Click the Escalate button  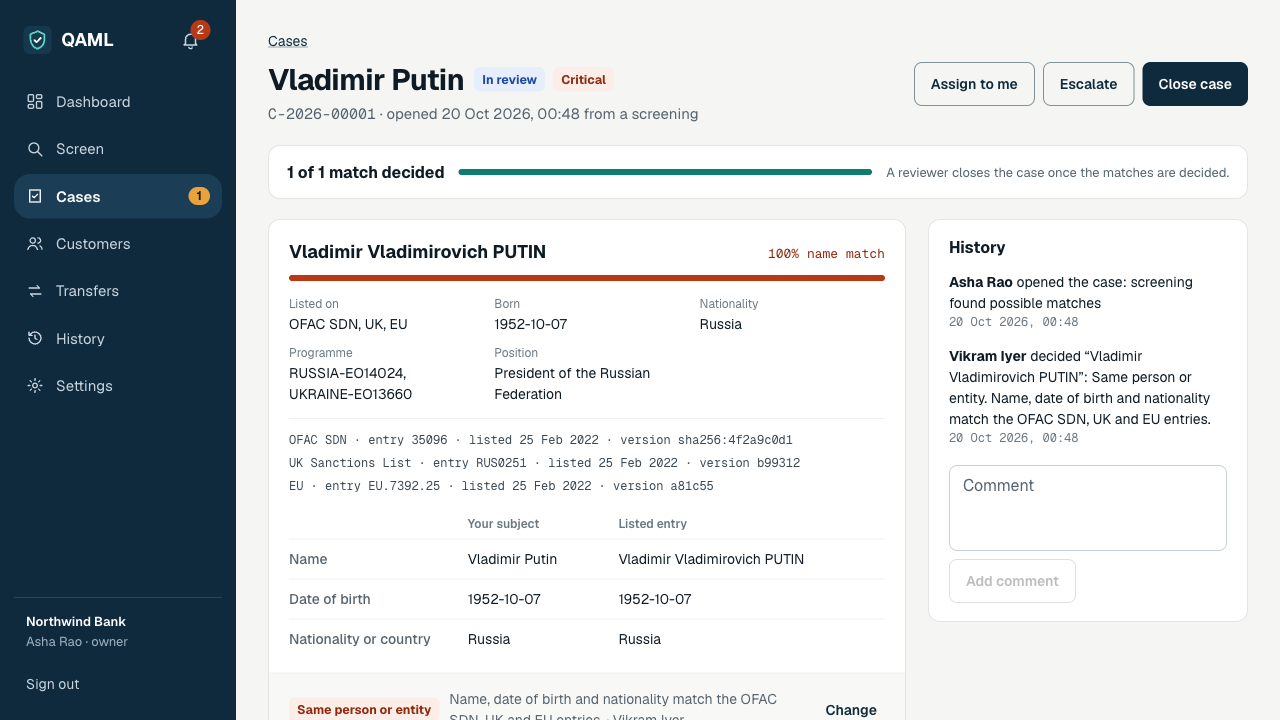click(x=1088, y=84)
